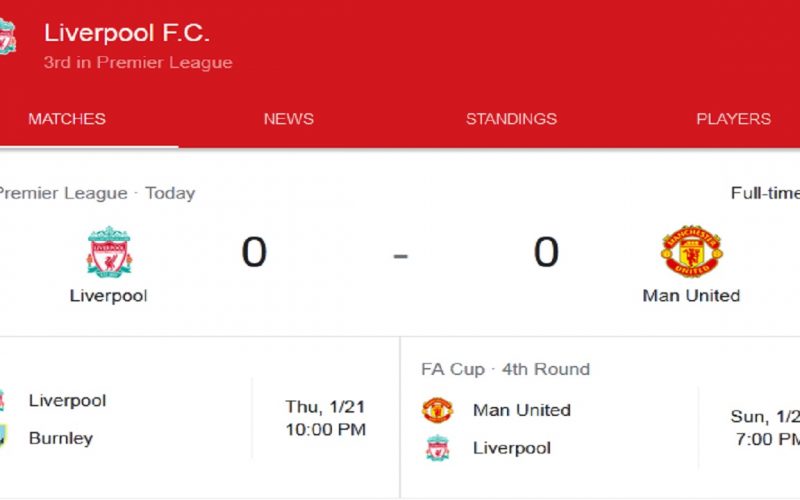Click the small Liverpool crest beside the Burnley fixture

[x=2, y=401]
